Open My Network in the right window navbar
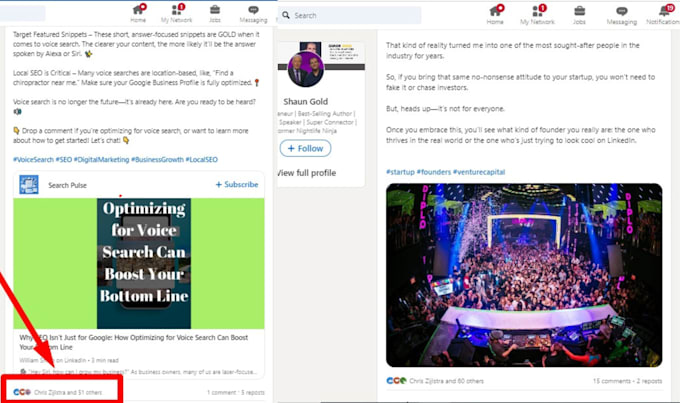The image size is (680, 403). 537,15
